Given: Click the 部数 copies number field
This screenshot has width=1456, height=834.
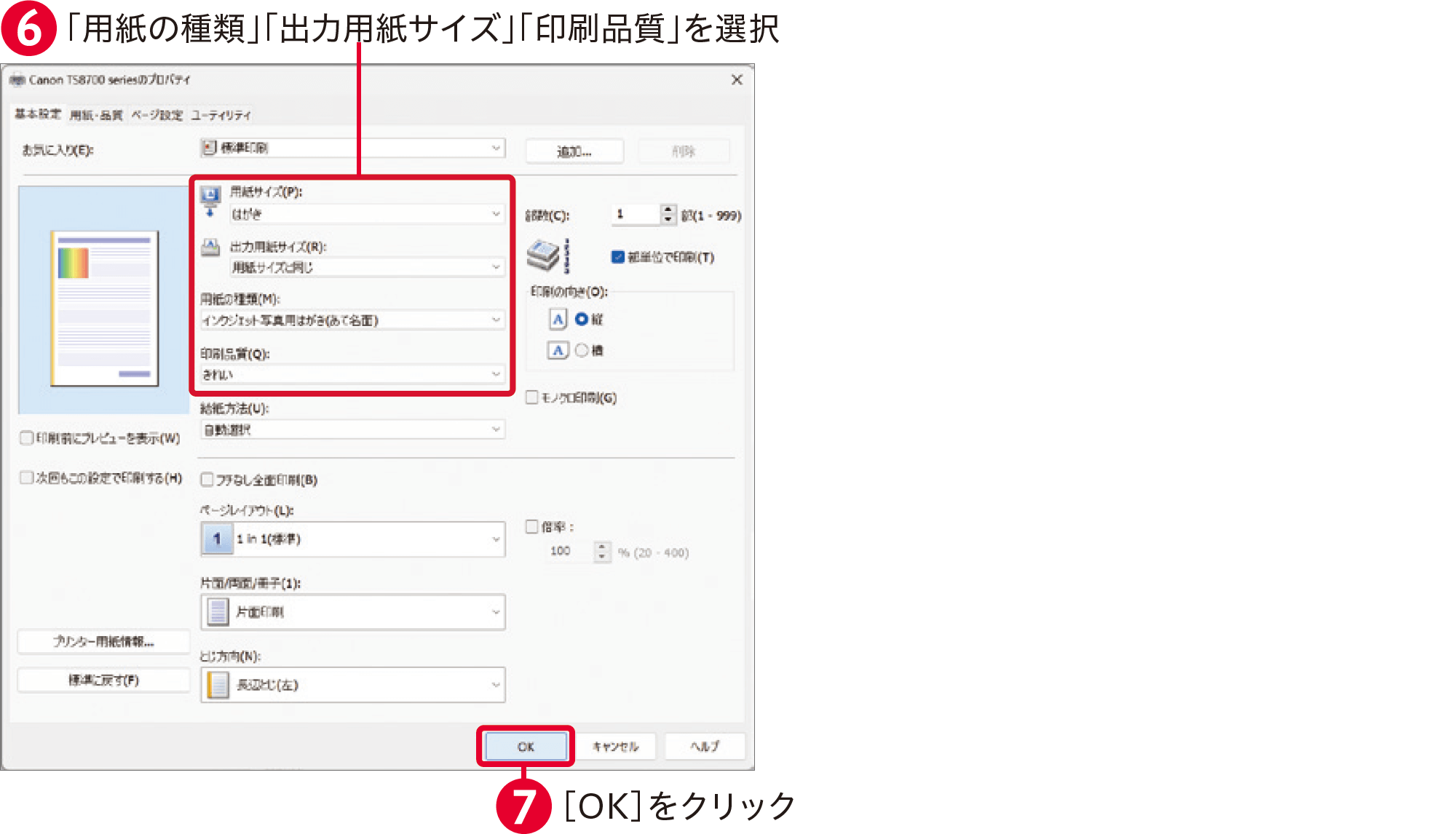Looking at the screenshot, I should click(x=636, y=214).
